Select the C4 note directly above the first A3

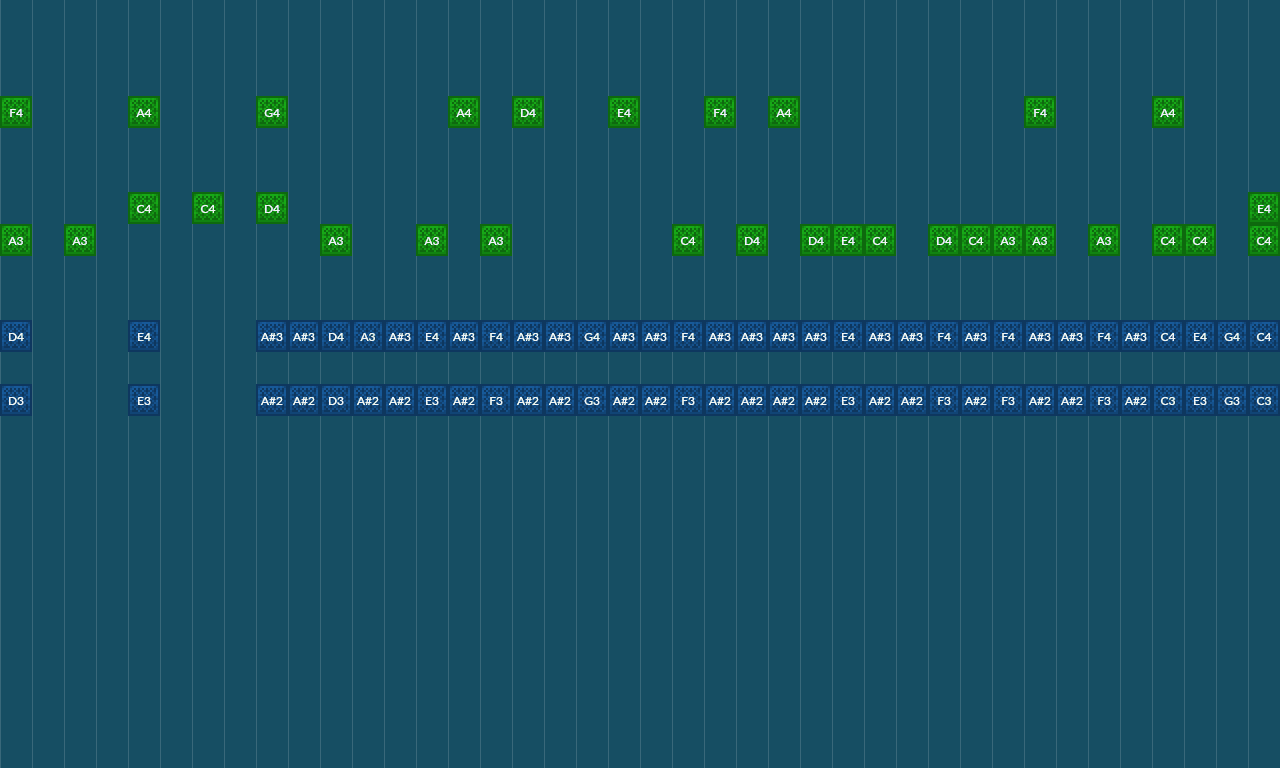click(143, 208)
